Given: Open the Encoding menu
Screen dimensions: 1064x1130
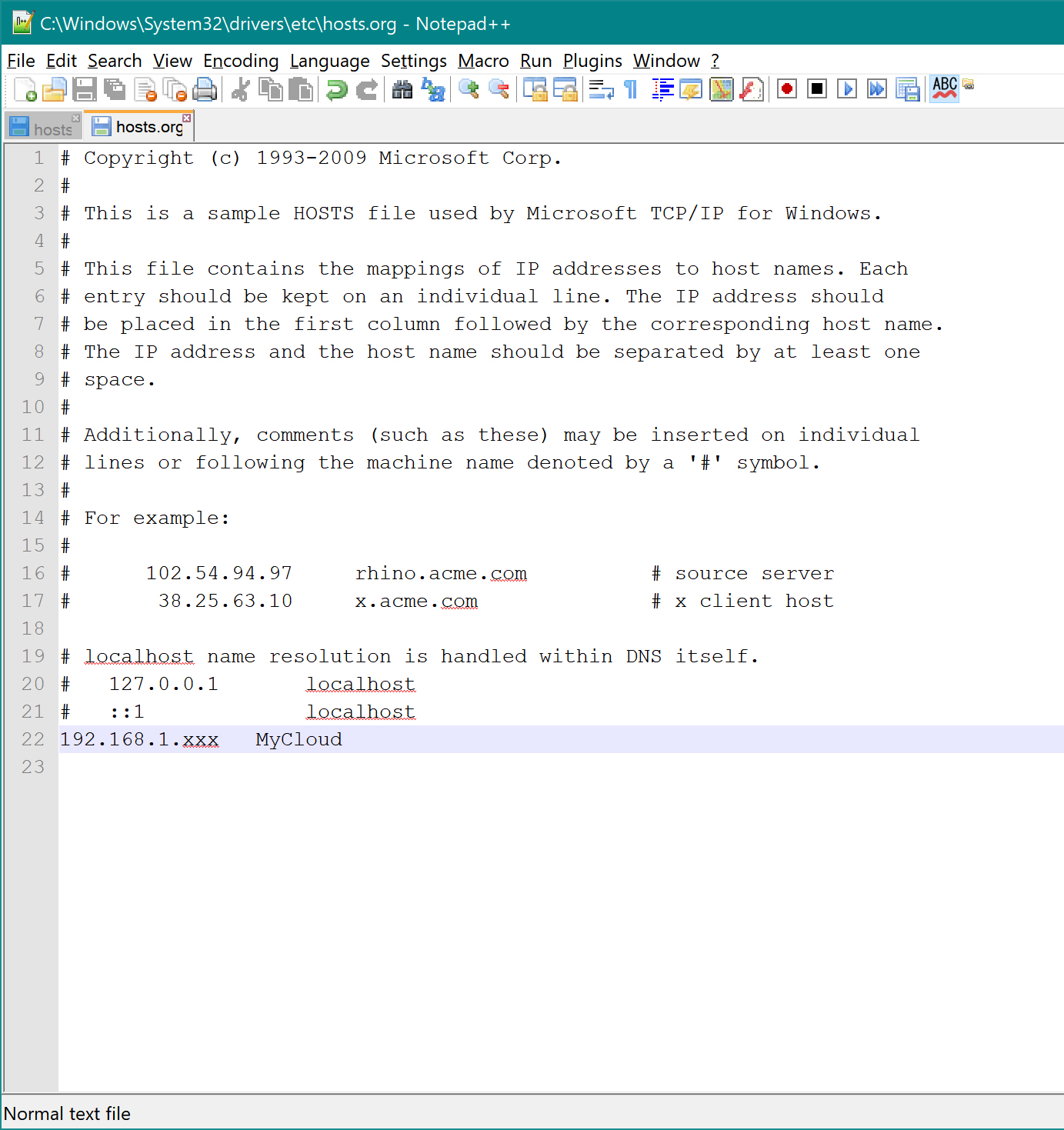Looking at the screenshot, I should (241, 61).
